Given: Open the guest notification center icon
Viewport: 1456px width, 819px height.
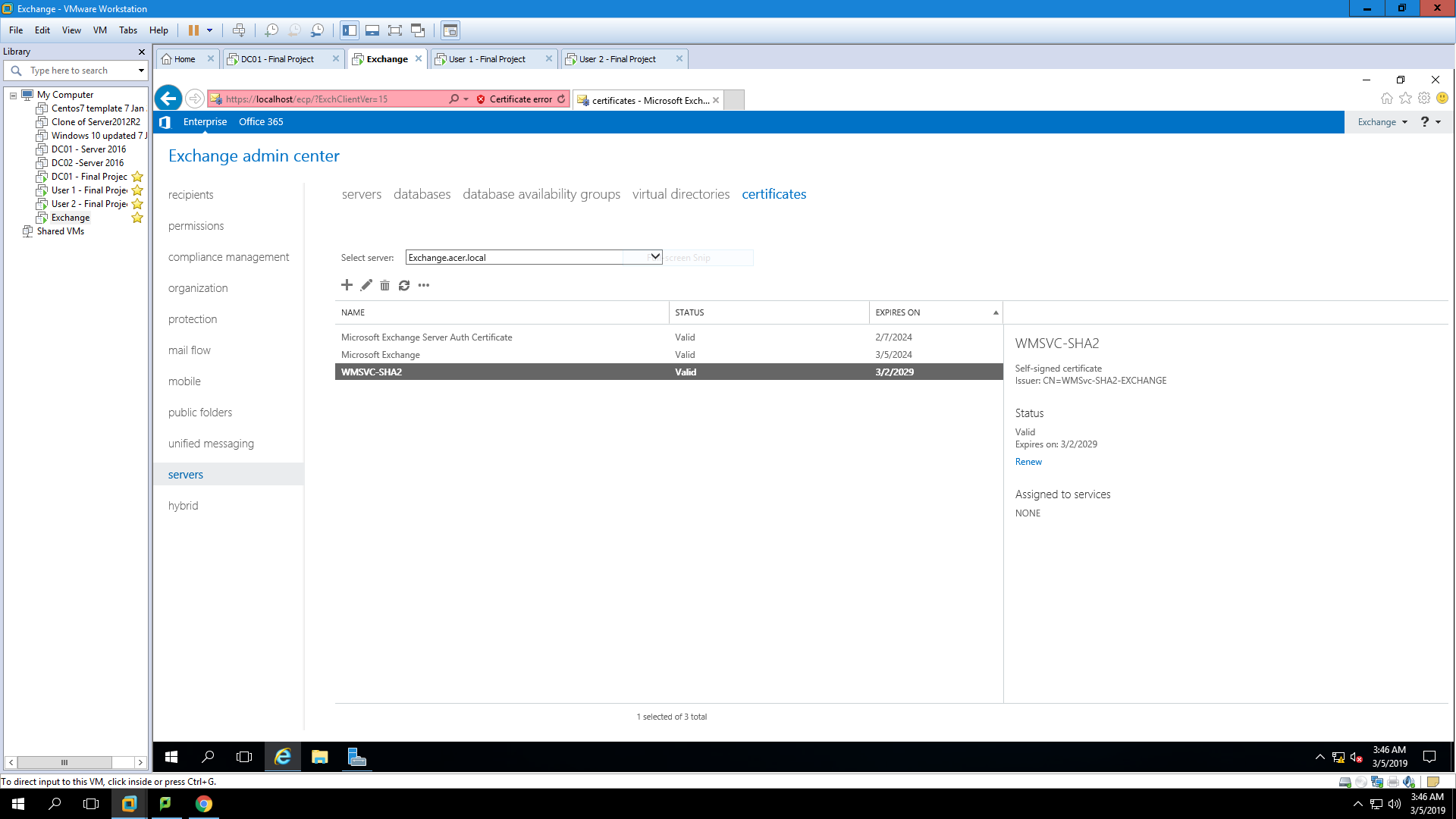Looking at the screenshot, I should point(1429,757).
